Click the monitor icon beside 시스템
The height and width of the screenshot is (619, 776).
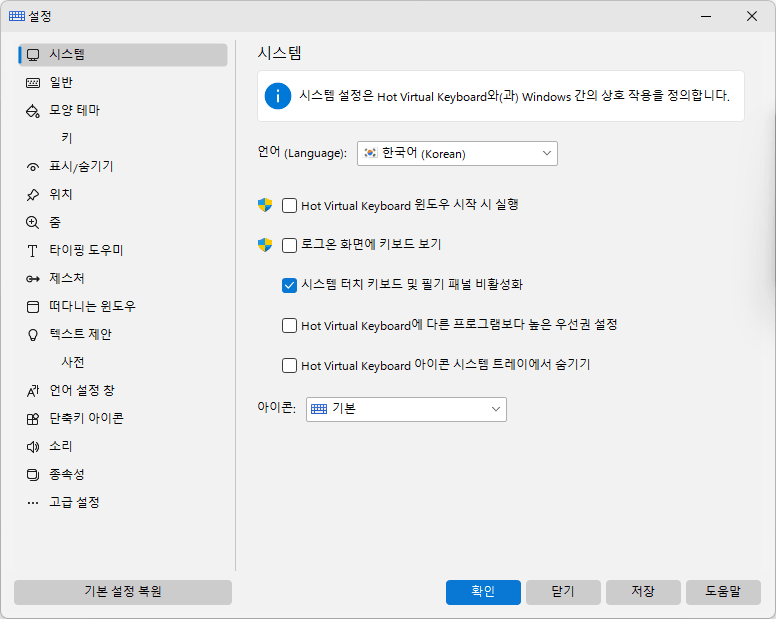(33, 55)
